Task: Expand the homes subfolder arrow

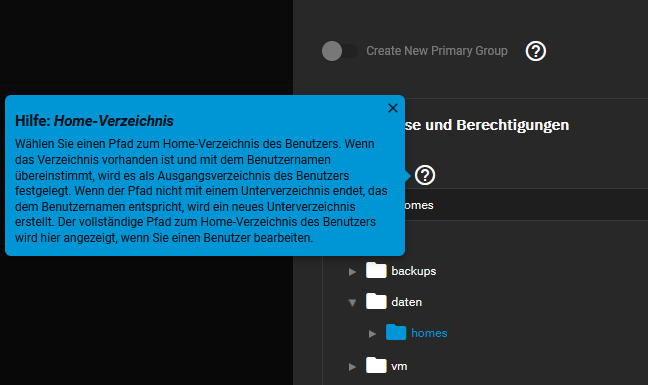Action: 372,334
